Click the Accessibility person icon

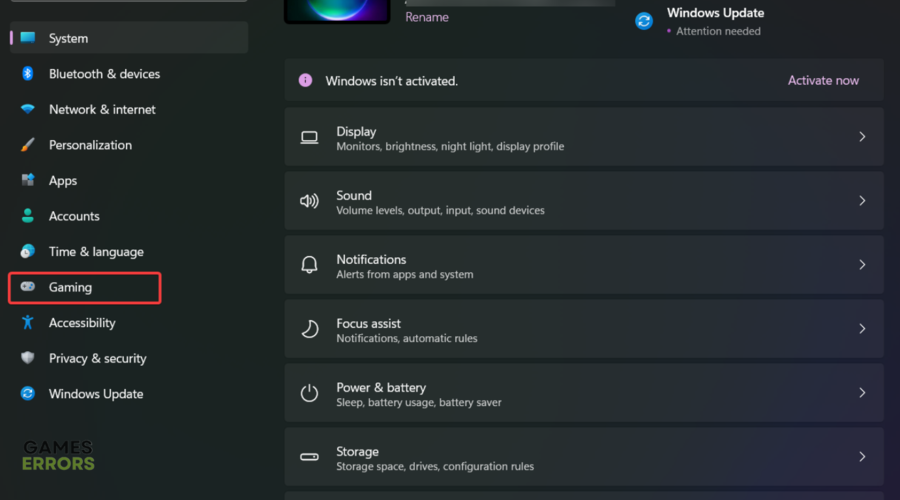pos(28,323)
